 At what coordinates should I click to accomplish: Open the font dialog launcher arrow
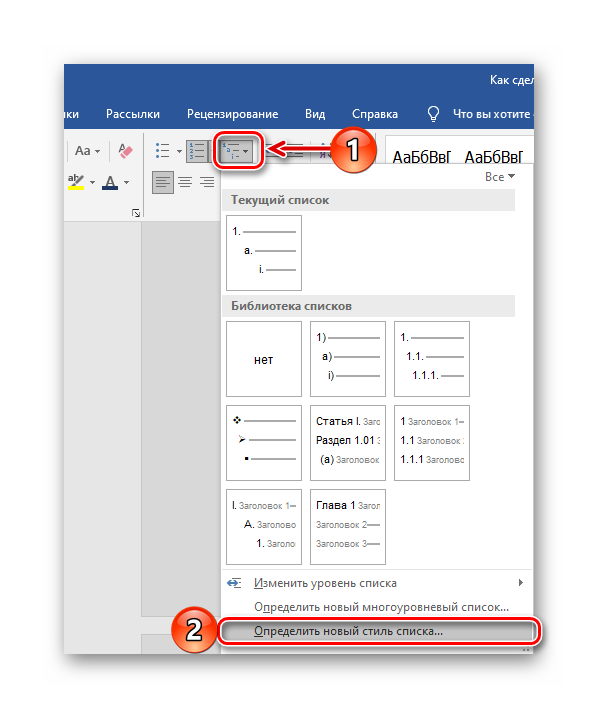136,213
